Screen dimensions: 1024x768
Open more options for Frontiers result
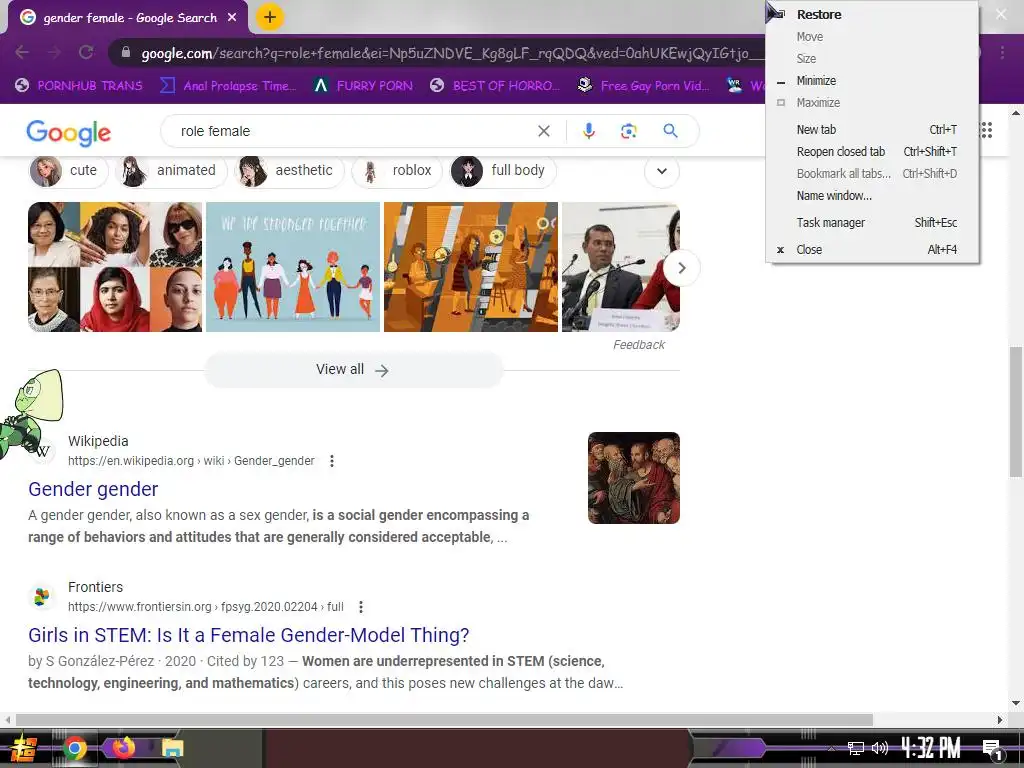pyautogui.click(x=360, y=607)
